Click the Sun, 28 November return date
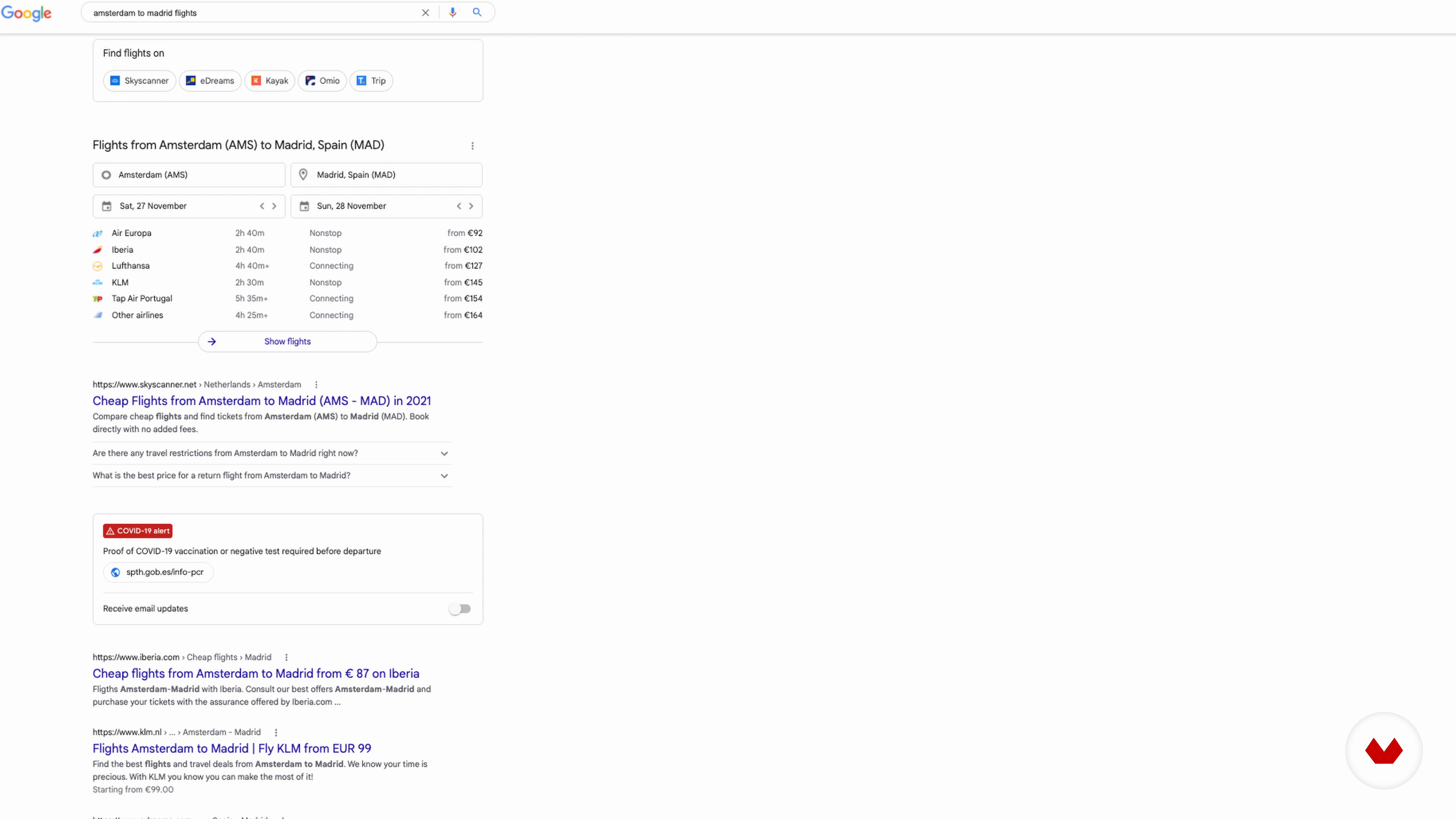The height and width of the screenshot is (819, 1456). tap(351, 206)
